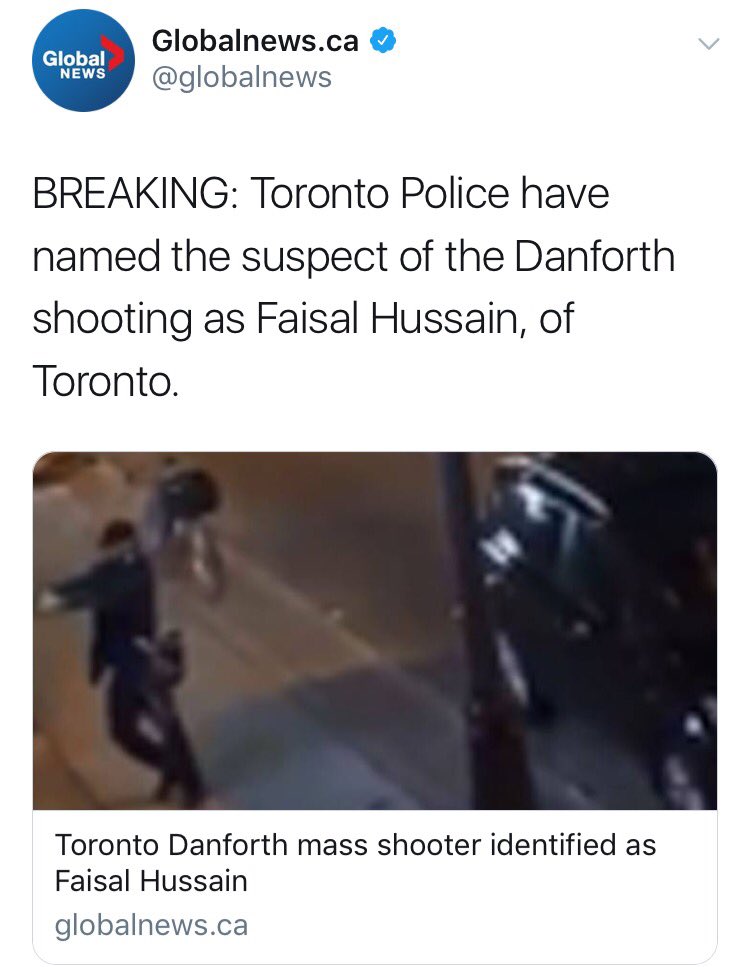Click the blue verified badge

pos(382,41)
